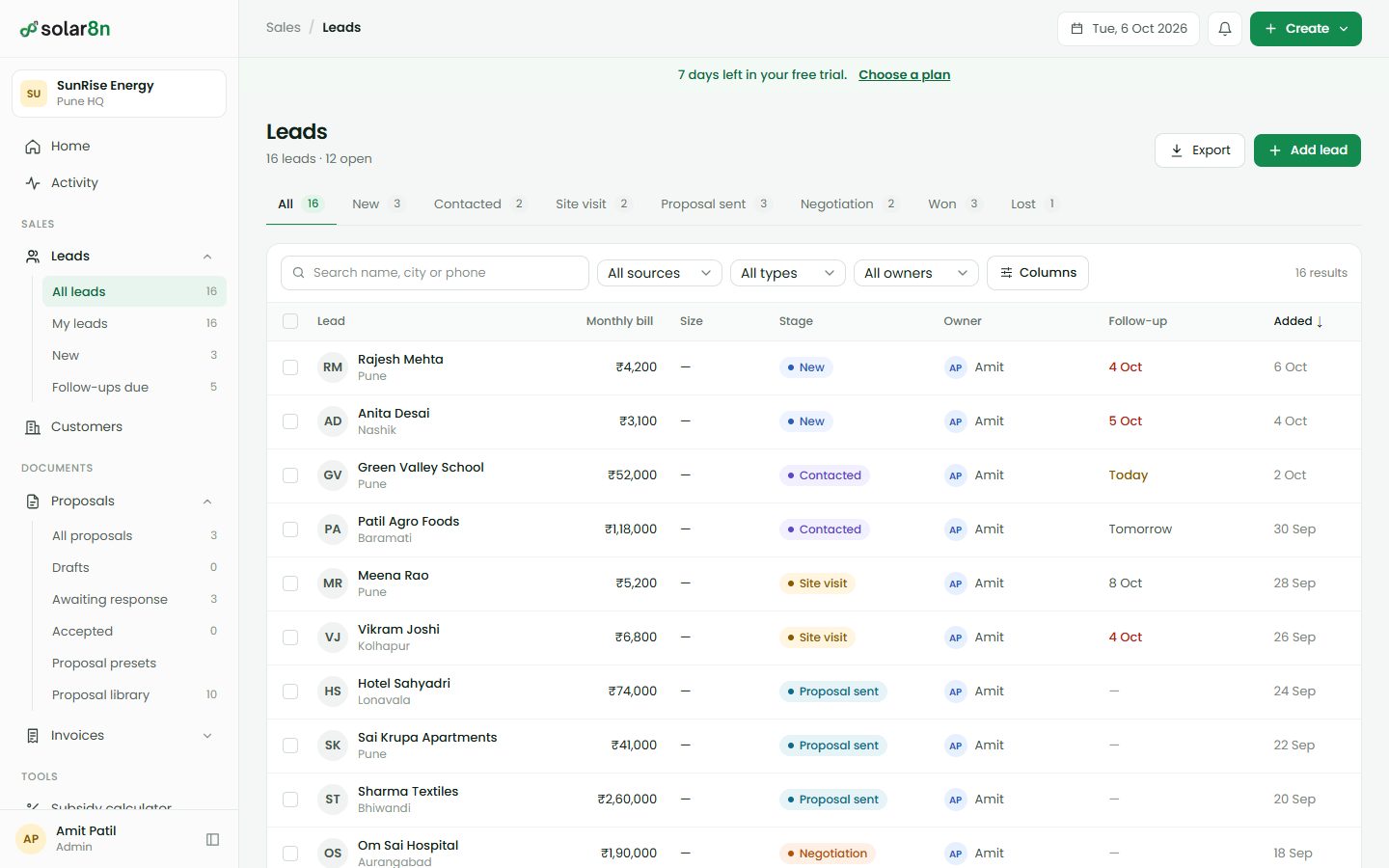Image resolution: width=1389 pixels, height=868 pixels.
Task: Open Awaiting response proposals
Action: point(134,600)
